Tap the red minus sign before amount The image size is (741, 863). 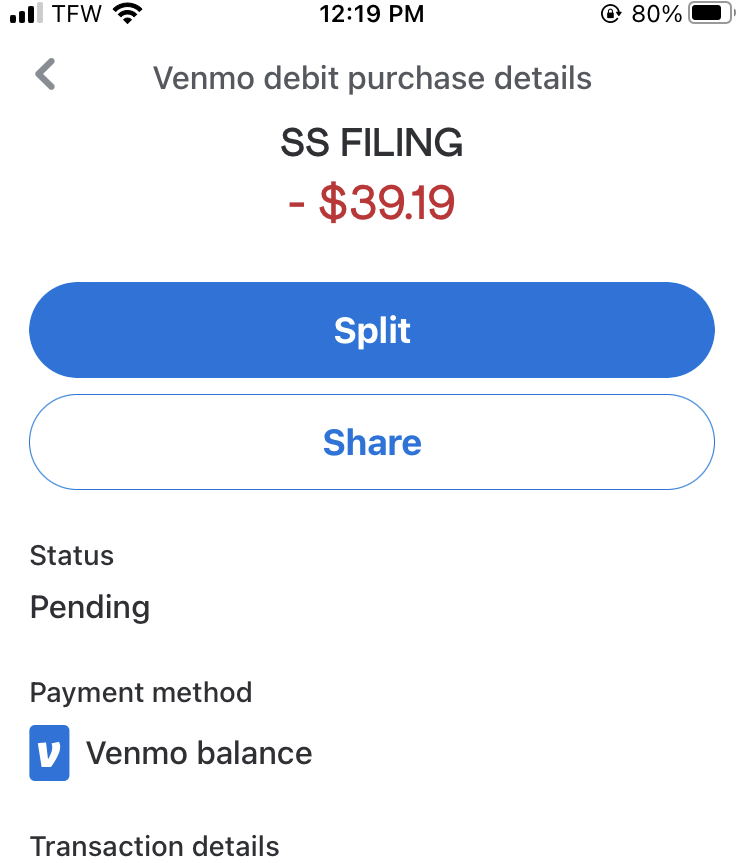pos(297,204)
